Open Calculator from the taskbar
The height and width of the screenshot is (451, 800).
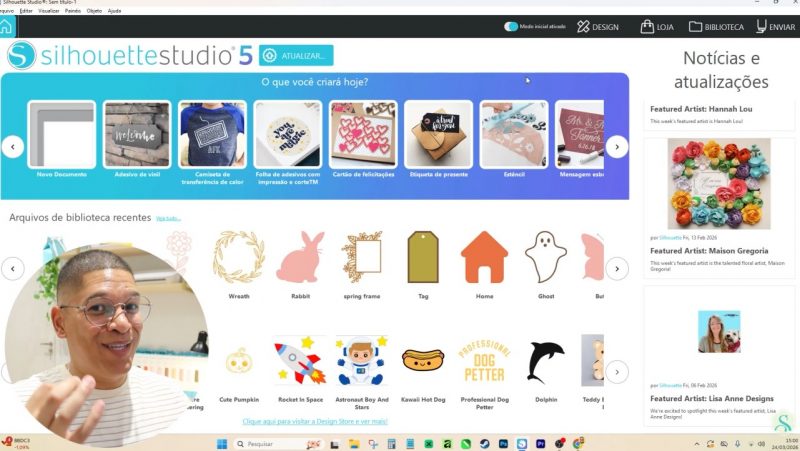(391, 444)
